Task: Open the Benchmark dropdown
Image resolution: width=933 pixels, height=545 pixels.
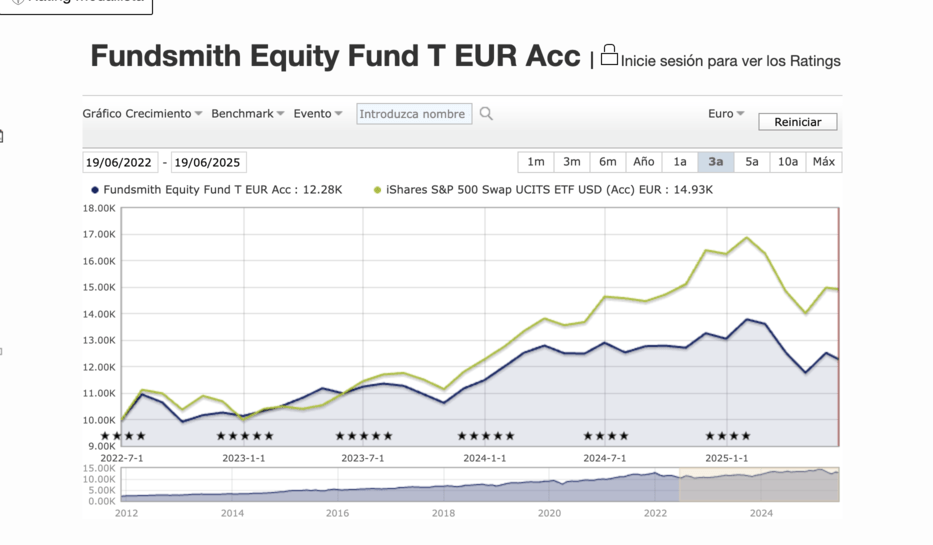Action: point(248,113)
